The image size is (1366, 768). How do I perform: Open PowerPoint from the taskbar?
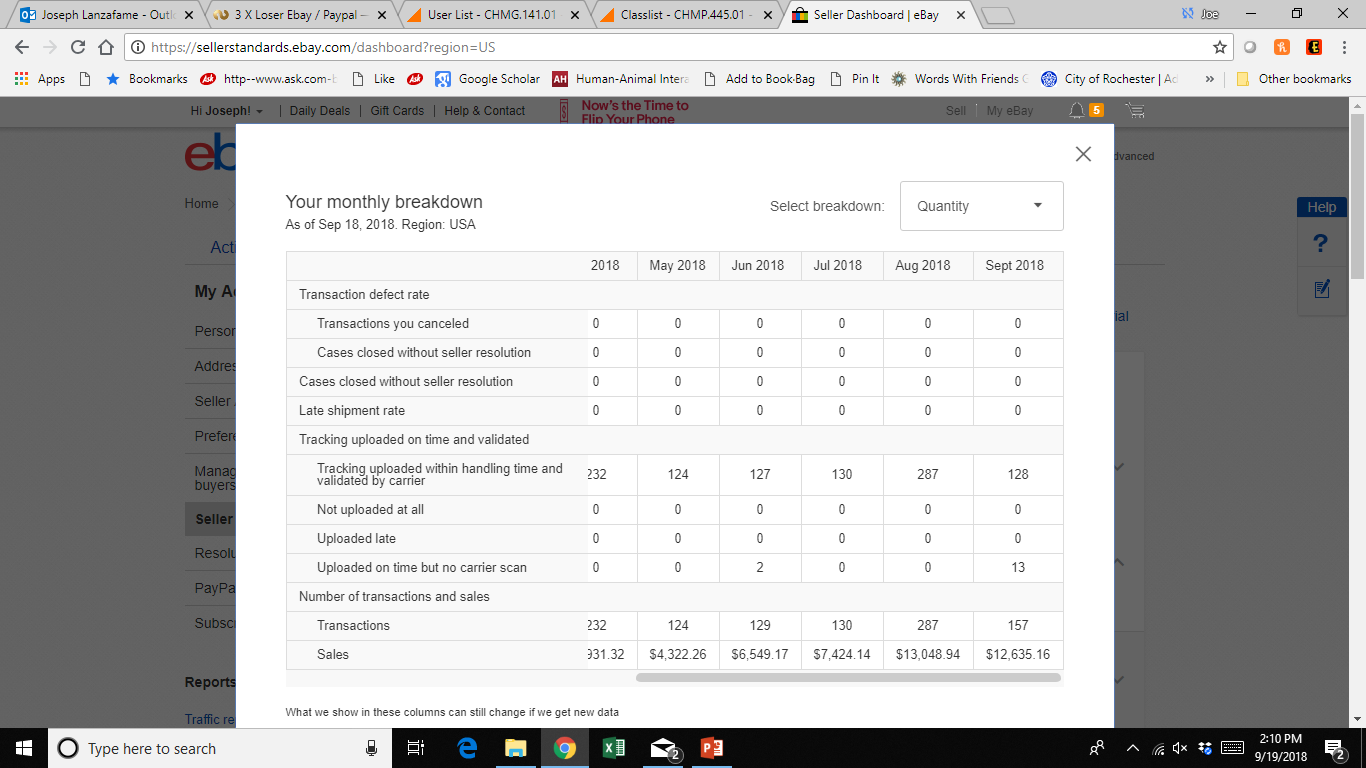click(711, 748)
